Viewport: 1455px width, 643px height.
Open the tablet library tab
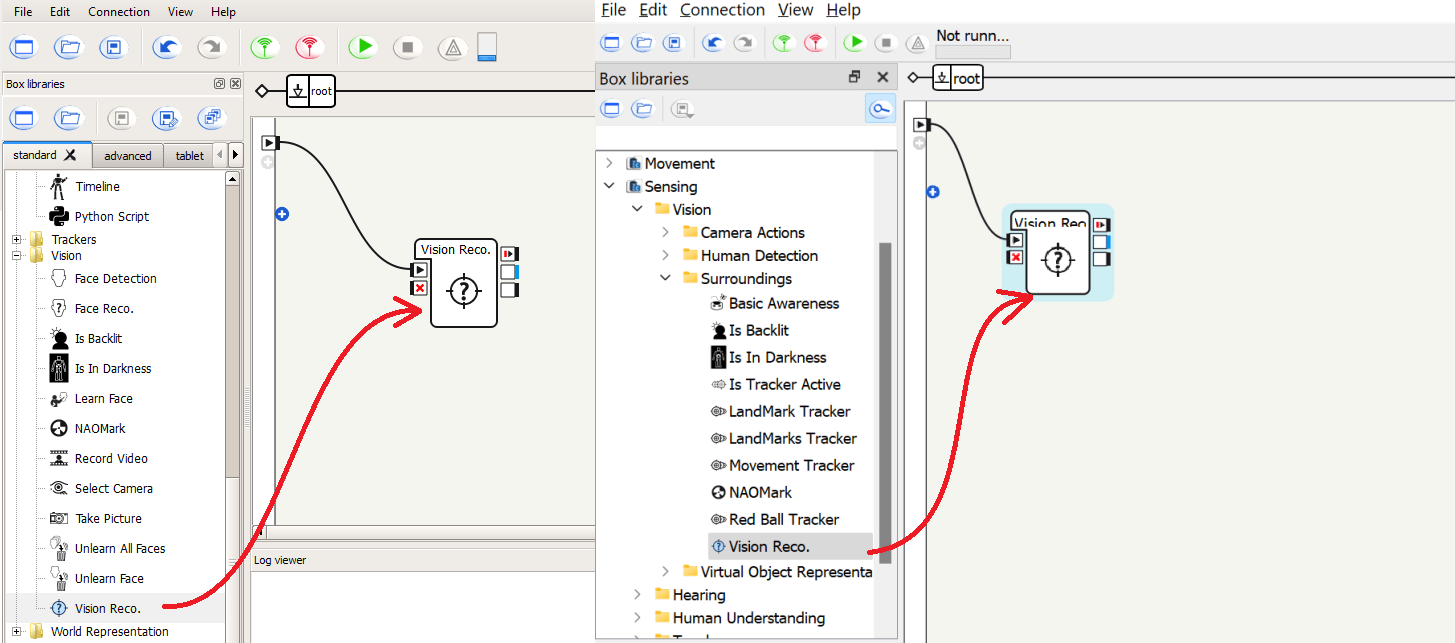189,156
